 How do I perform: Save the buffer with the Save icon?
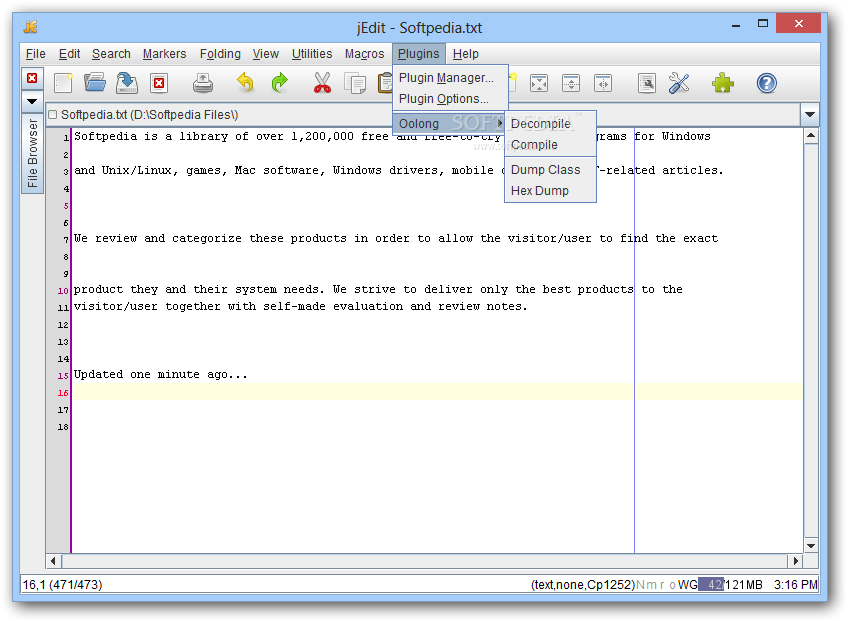point(127,83)
